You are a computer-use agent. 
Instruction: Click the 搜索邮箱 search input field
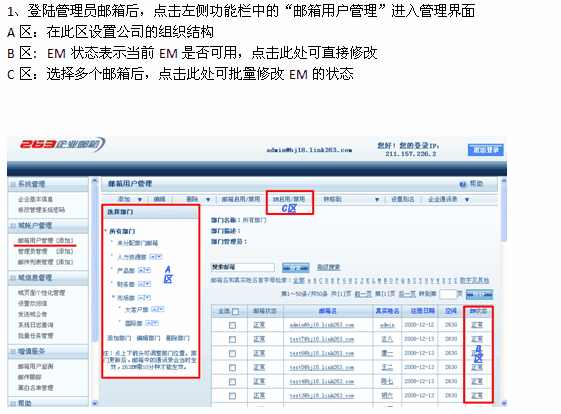pos(243,267)
